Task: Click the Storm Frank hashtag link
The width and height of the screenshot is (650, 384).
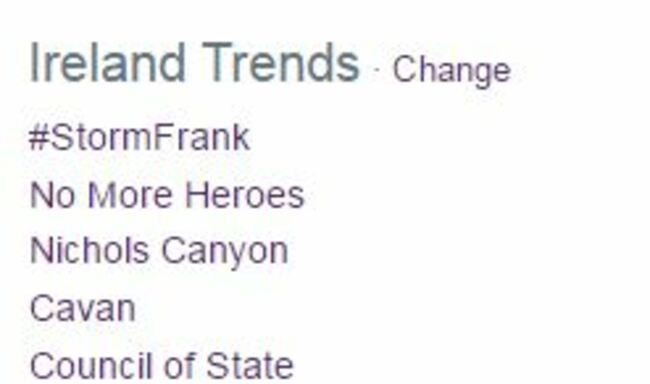Action: coord(140,138)
